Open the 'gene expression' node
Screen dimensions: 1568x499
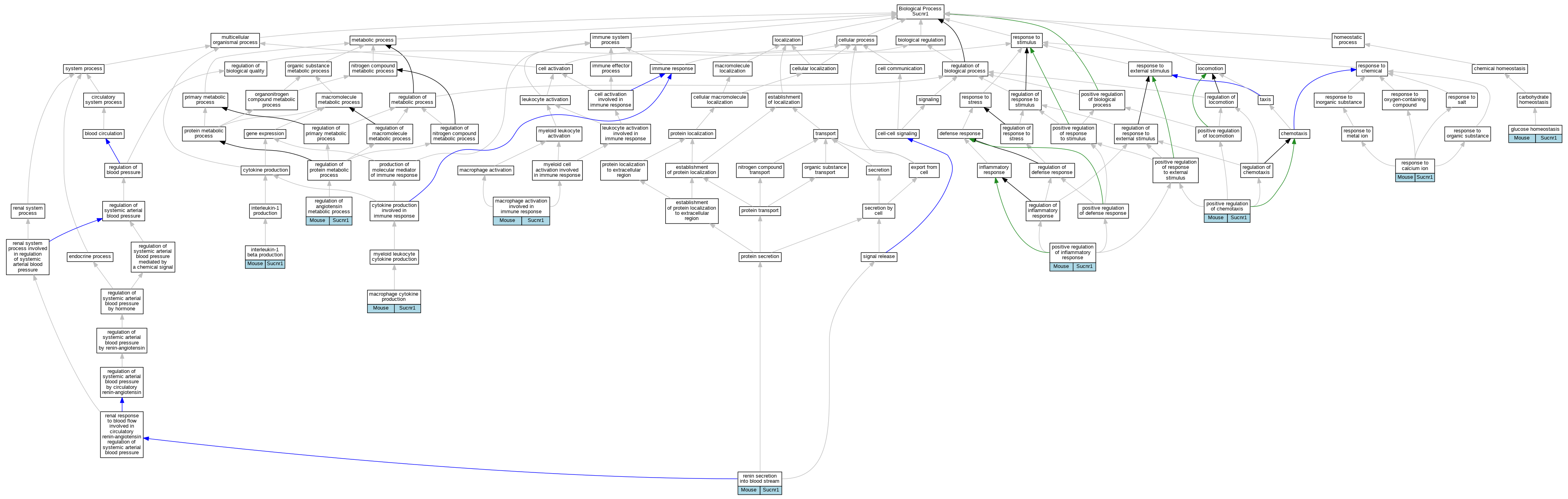pyautogui.click(x=265, y=134)
